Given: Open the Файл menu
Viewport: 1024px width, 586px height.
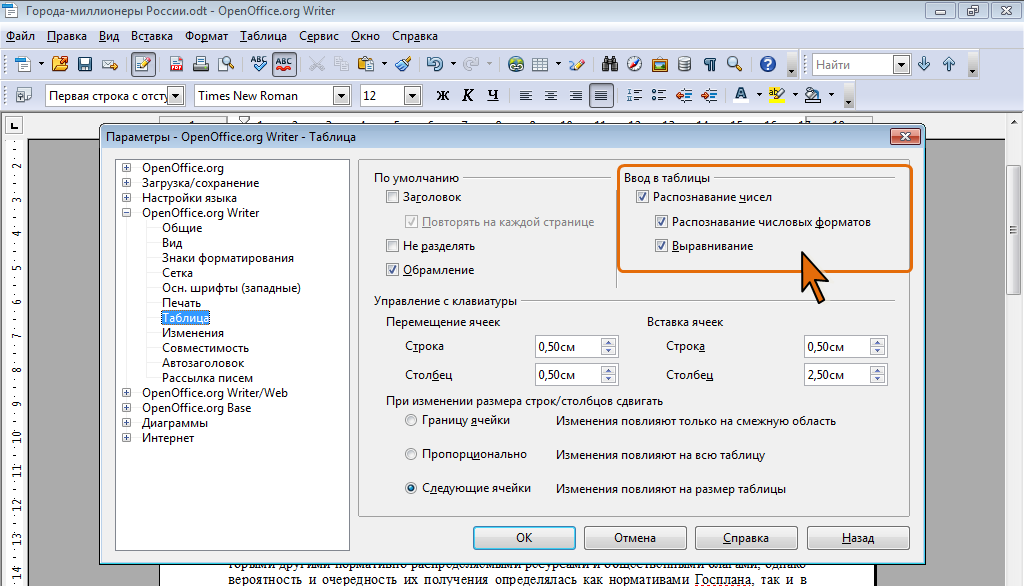Looking at the screenshot, I should 21,36.
